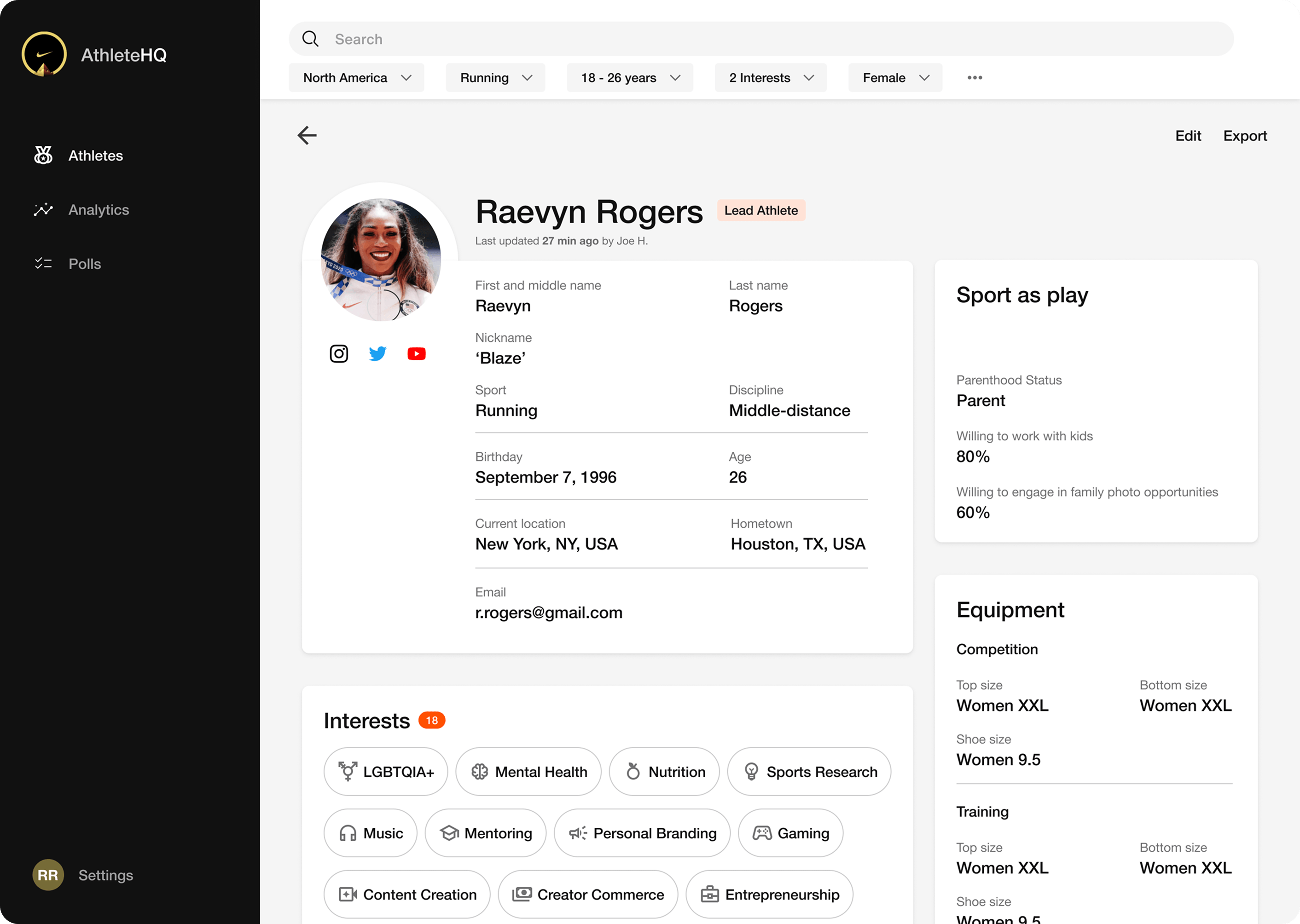1300x924 pixels.
Task: Open Raevyn's Twitter profile icon
Action: point(377,353)
